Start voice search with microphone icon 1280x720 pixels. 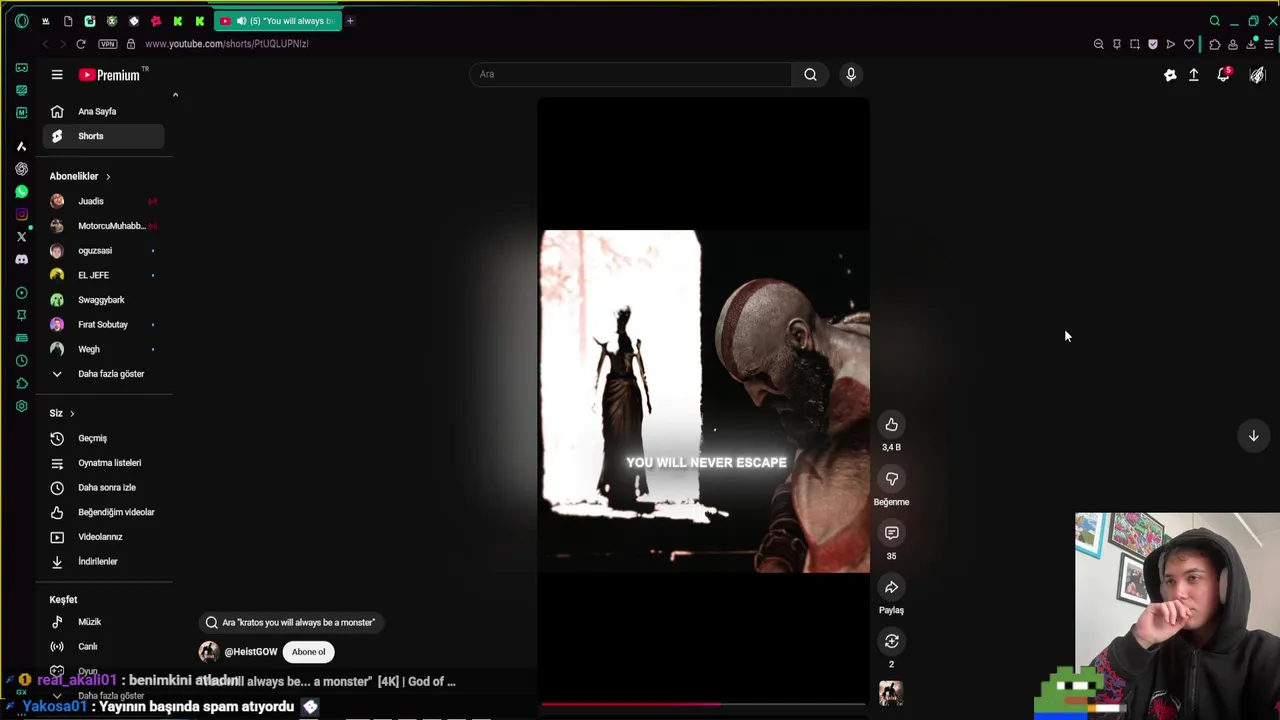pos(851,74)
